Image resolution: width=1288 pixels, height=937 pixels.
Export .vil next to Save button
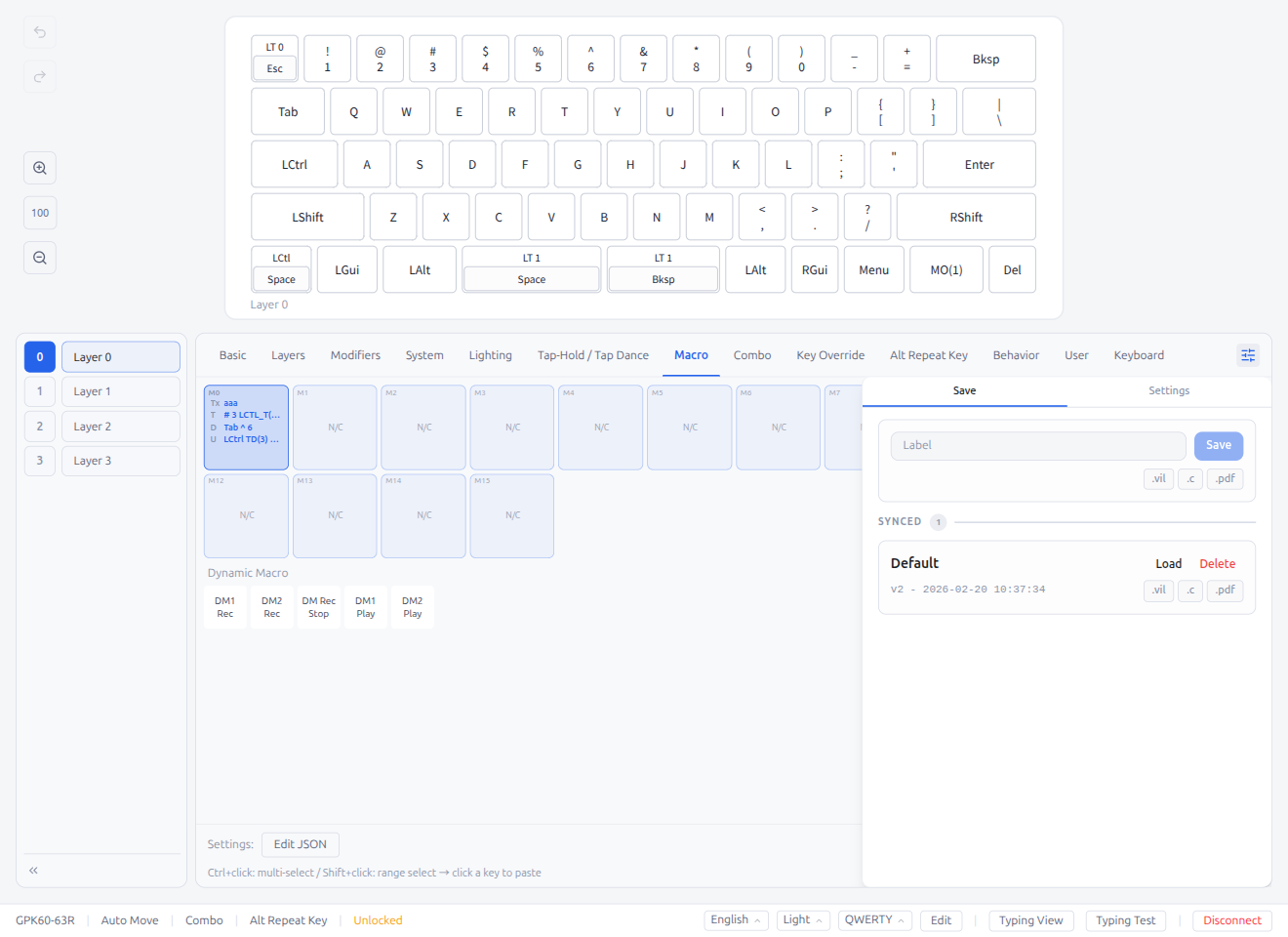pyautogui.click(x=1158, y=478)
